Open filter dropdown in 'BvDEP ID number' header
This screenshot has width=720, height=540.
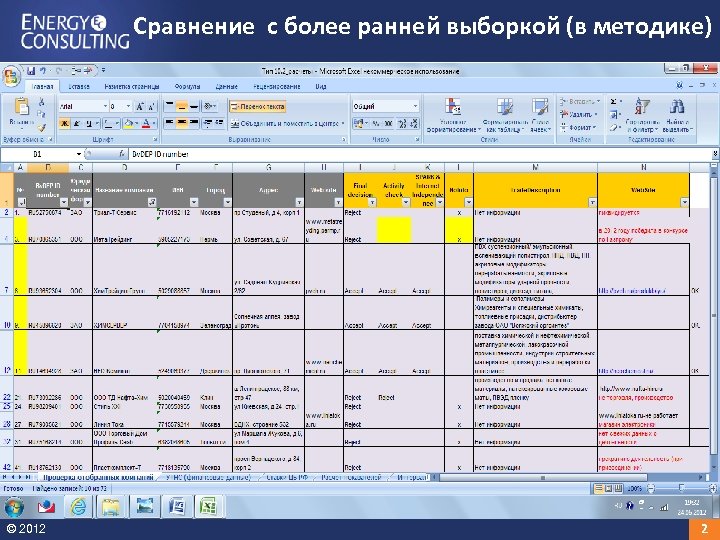(64, 202)
